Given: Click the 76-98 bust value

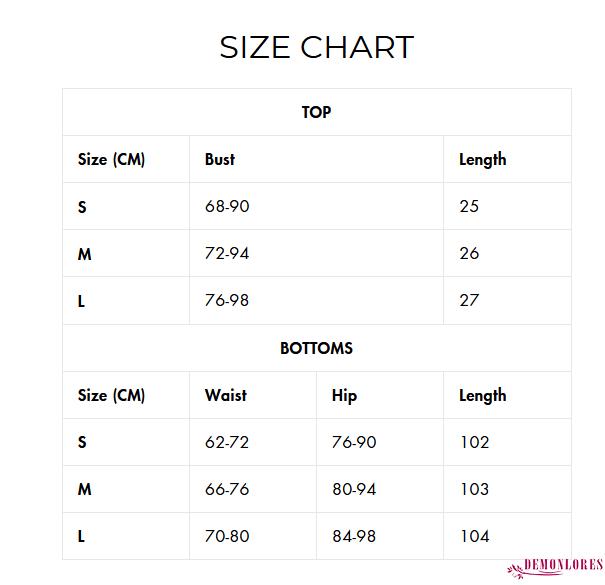Looking at the screenshot, I should tap(227, 300).
